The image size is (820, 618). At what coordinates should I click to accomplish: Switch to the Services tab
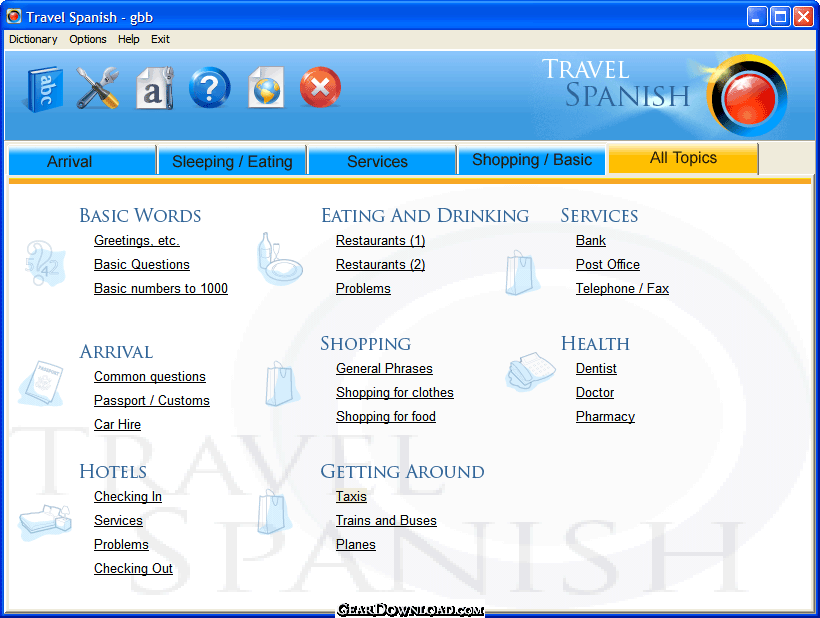tap(382, 161)
